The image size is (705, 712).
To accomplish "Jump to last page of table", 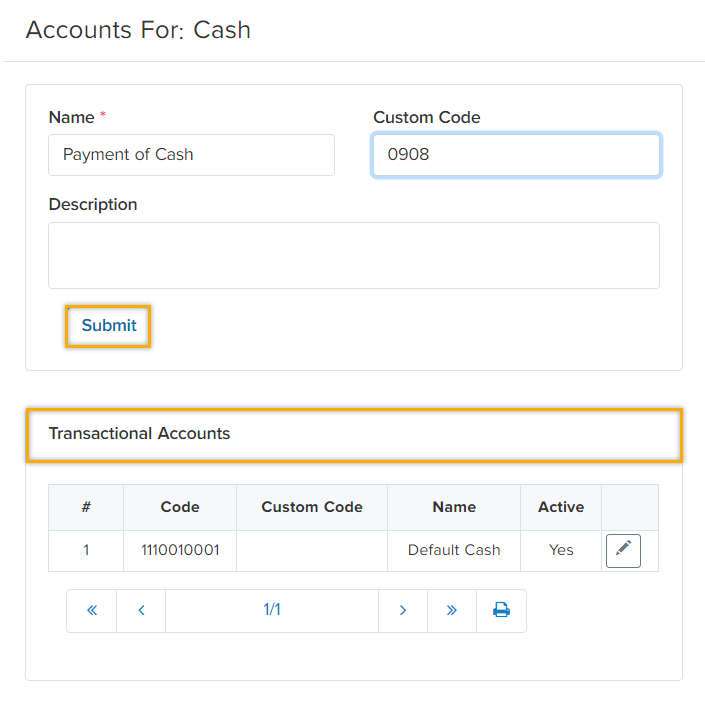I will click(452, 610).
